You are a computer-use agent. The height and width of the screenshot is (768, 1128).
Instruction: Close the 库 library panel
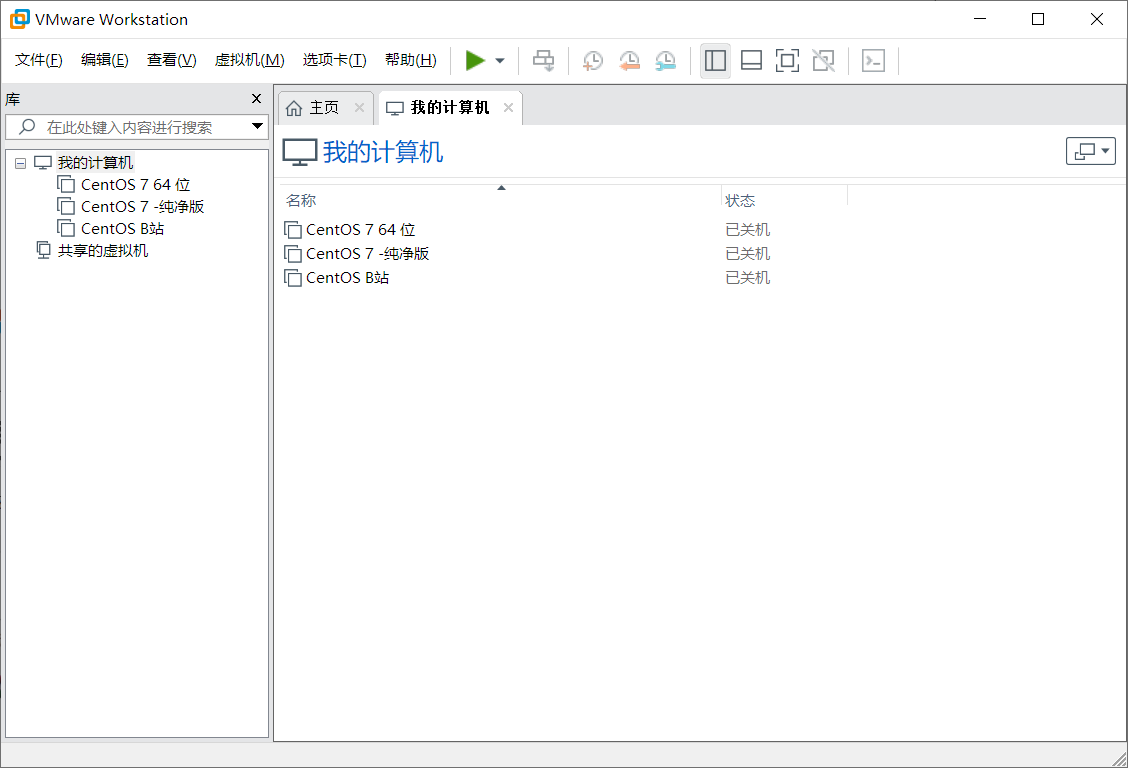click(256, 99)
